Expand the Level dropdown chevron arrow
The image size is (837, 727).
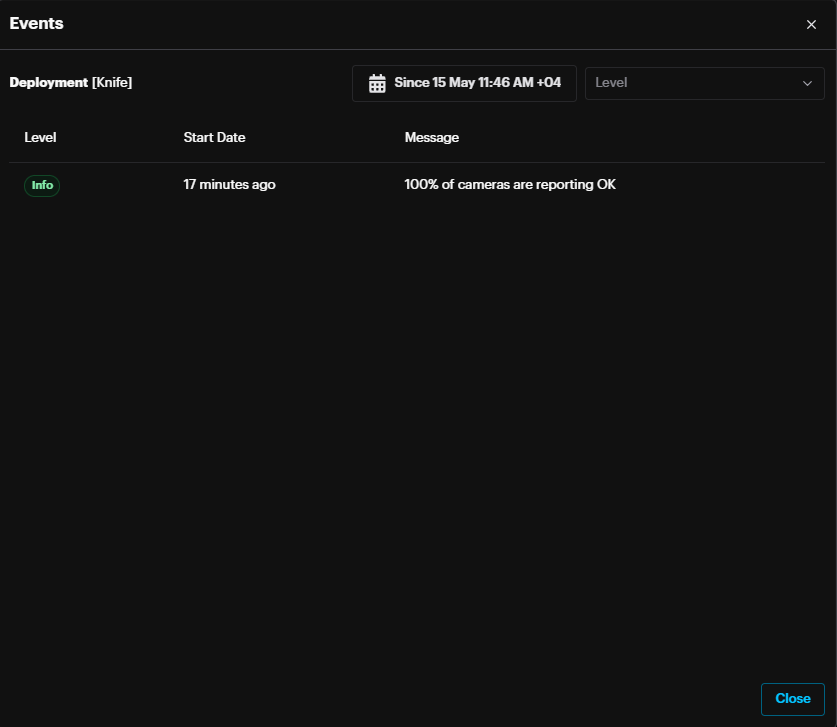coord(808,83)
